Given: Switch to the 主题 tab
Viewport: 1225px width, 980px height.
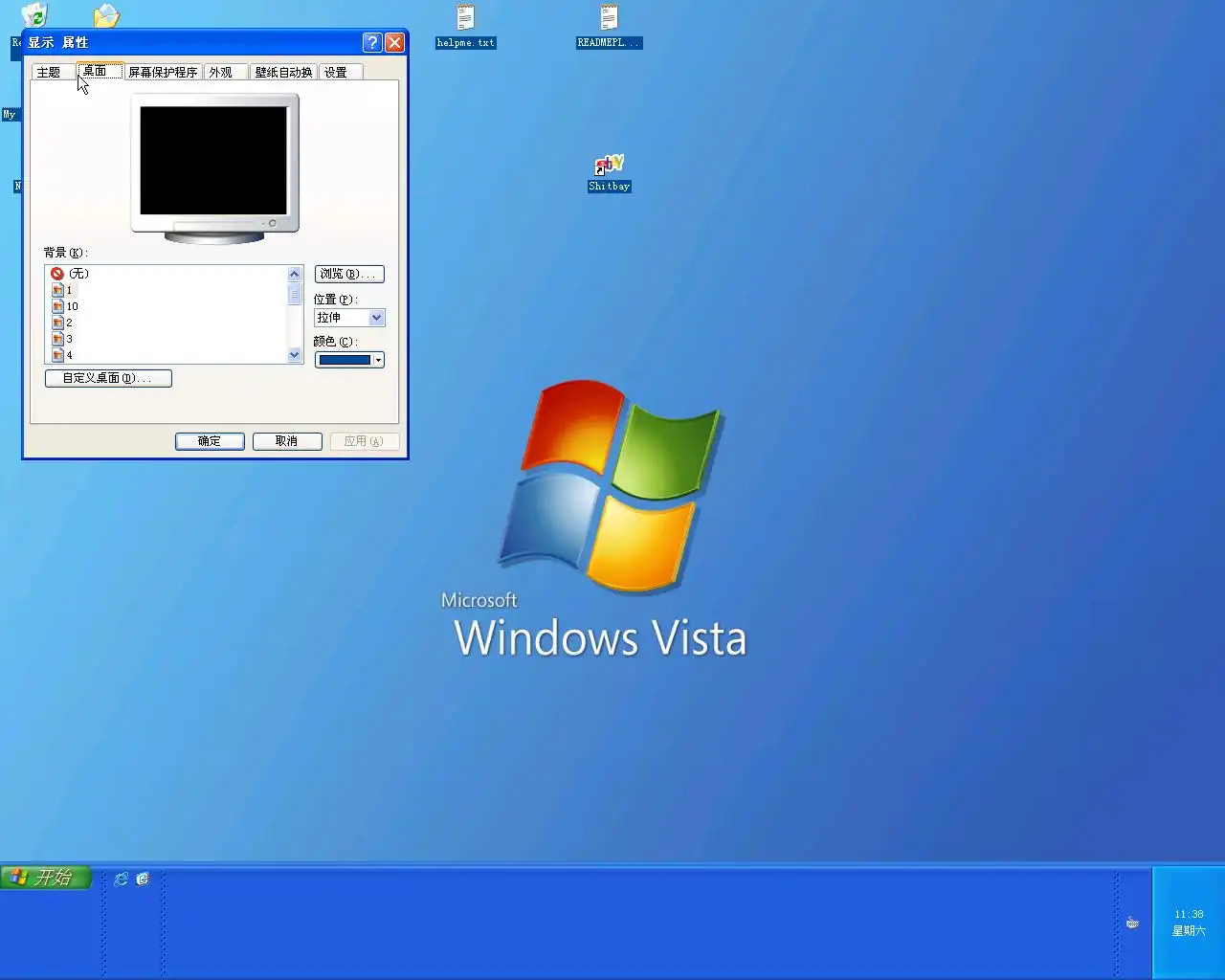Looking at the screenshot, I should click(x=53, y=72).
